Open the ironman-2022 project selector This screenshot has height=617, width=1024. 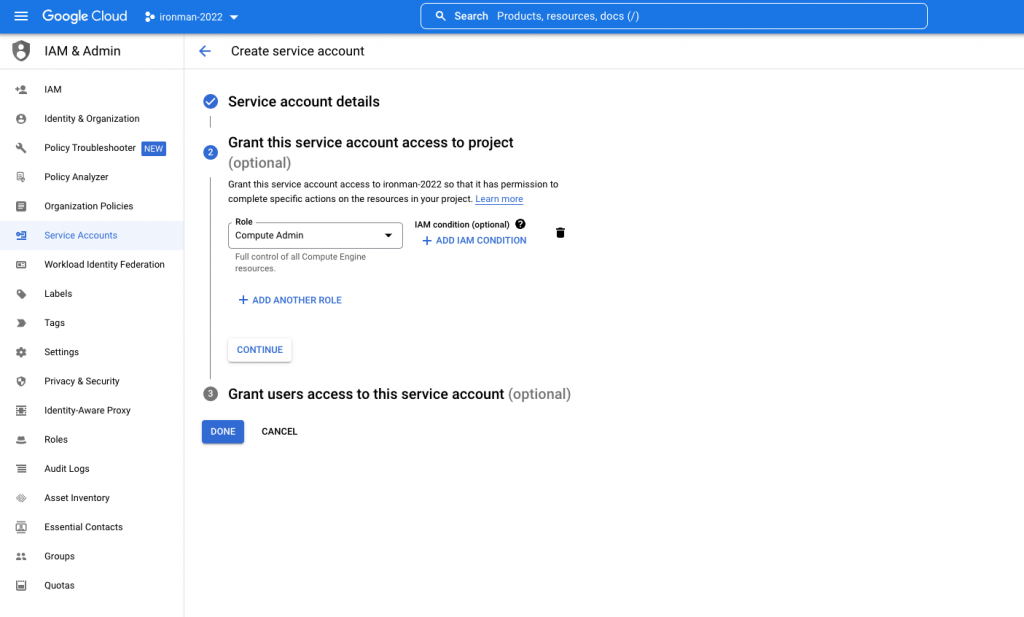[191, 17]
